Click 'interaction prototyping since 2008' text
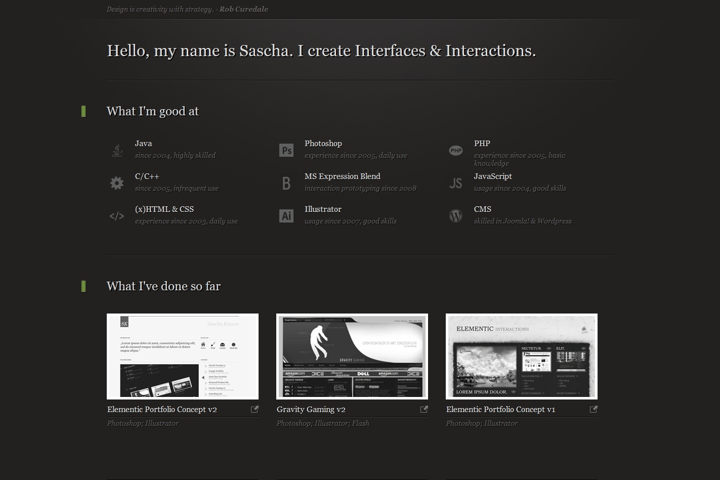720x480 pixels. coord(360,188)
